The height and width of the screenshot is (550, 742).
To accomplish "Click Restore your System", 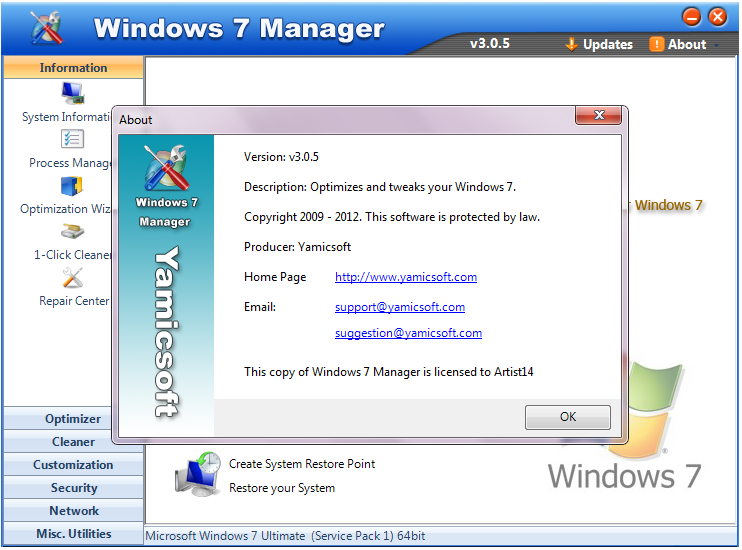I will tap(282, 488).
